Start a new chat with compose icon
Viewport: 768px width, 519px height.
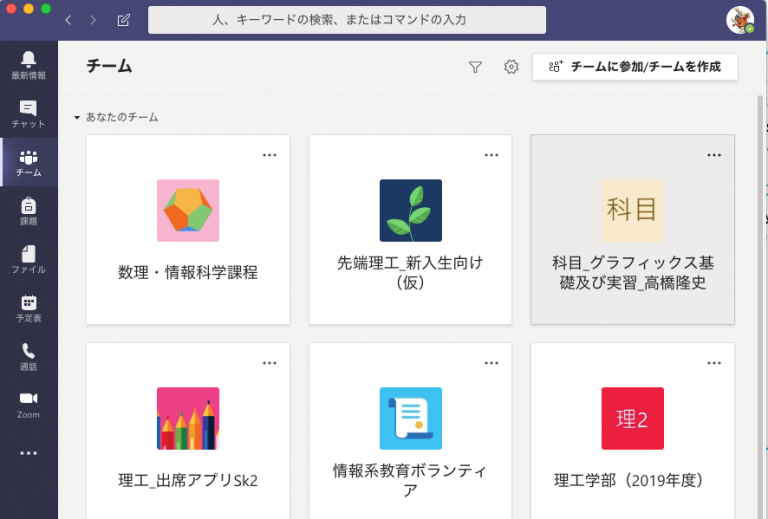[123, 20]
